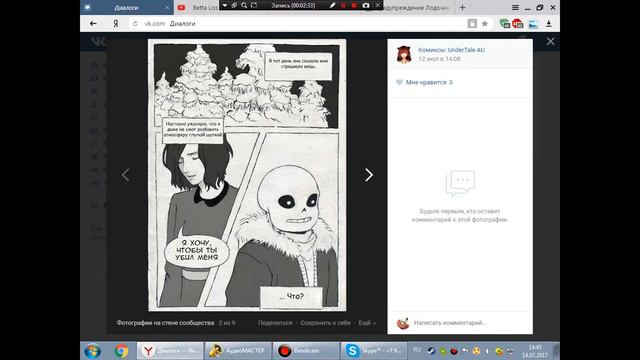Click Сохранить к себе under the photo
This screenshot has width=640, height=360.
pos(325,322)
